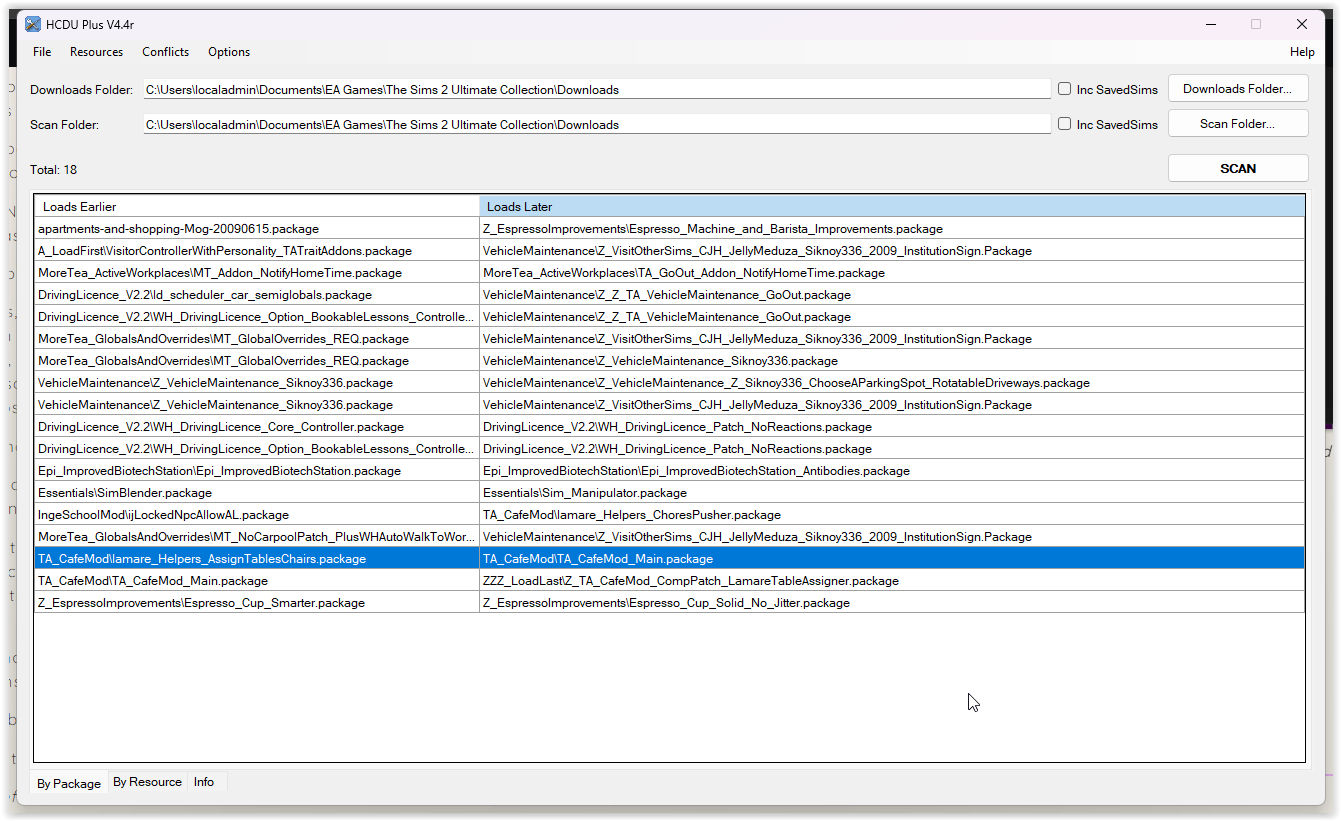Open the Help menu

point(1302,52)
